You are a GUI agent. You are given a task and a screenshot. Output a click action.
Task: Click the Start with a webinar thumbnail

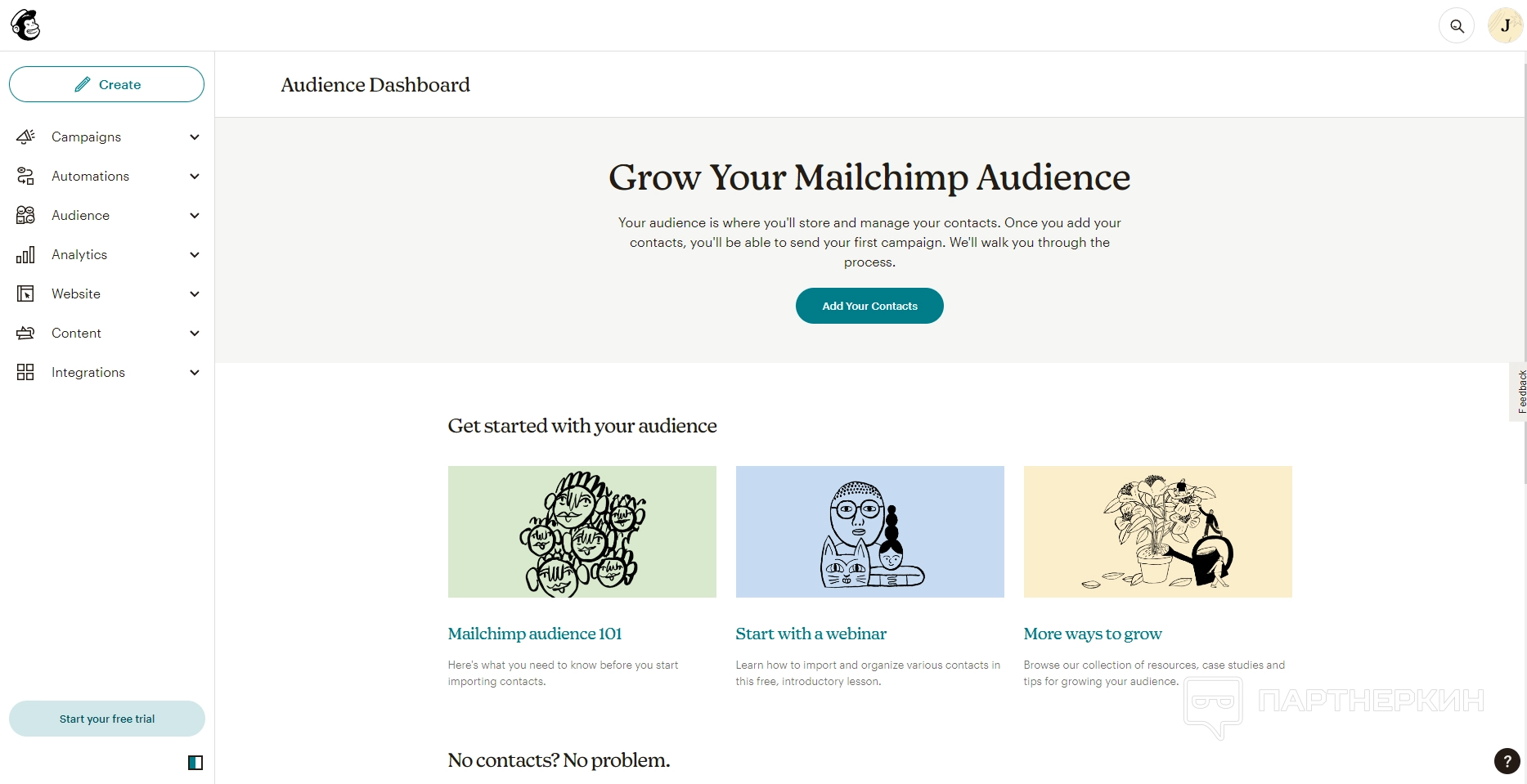click(869, 531)
